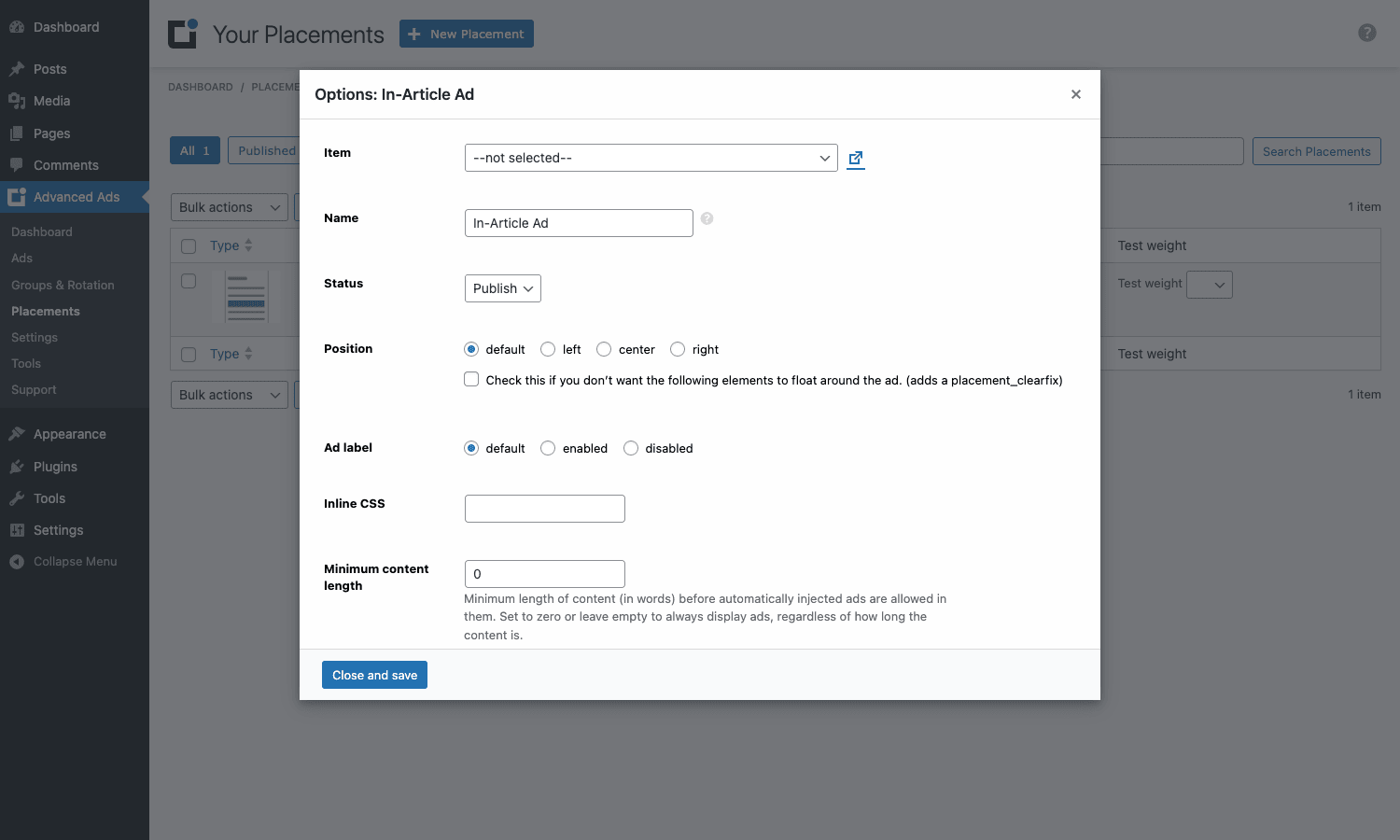Focus the Name input containing In-Article Ad
Viewport: 1400px width, 840px height.
coord(579,223)
